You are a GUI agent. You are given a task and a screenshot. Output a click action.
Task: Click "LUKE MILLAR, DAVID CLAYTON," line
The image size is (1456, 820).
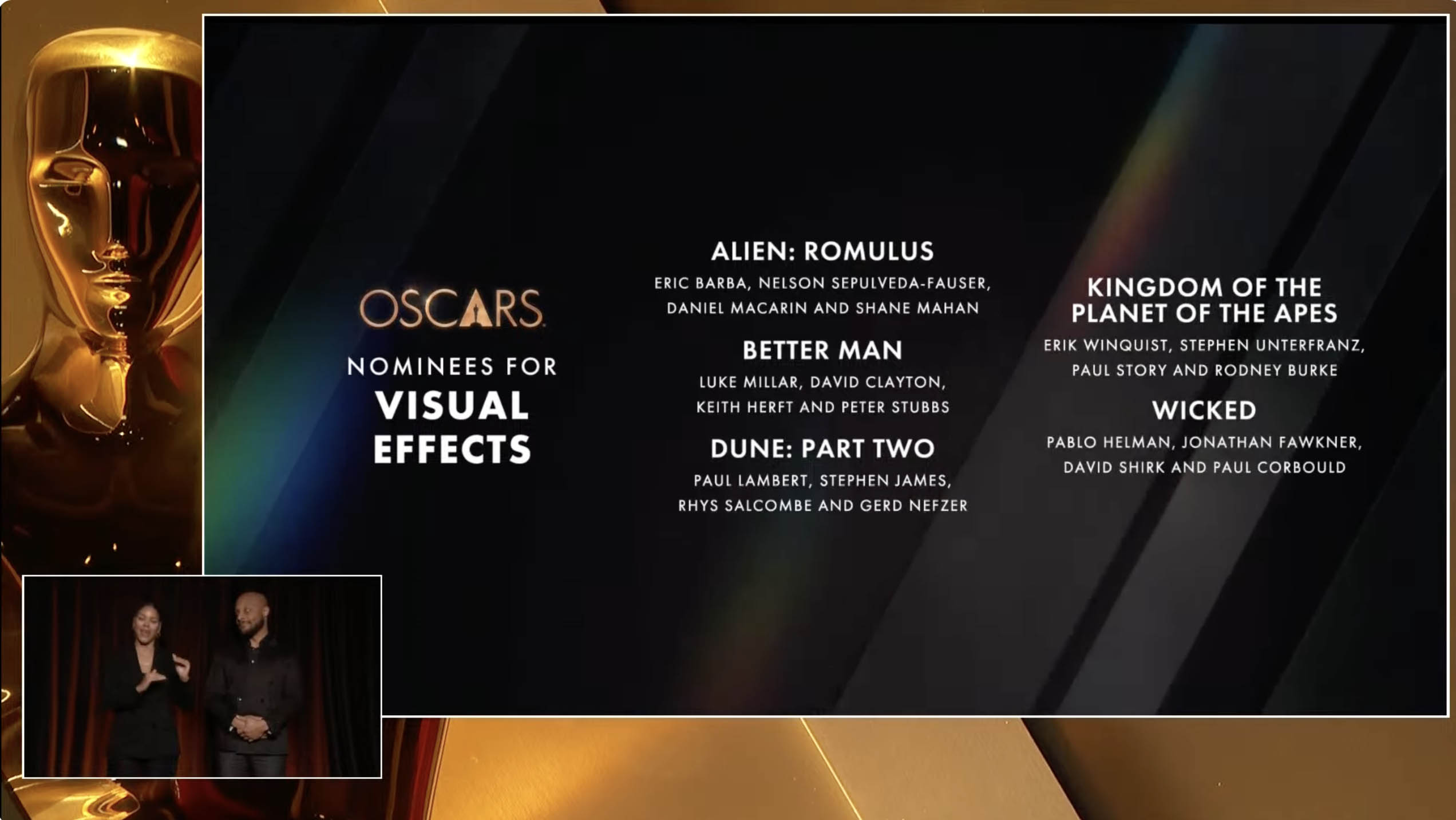click(822, 383)
